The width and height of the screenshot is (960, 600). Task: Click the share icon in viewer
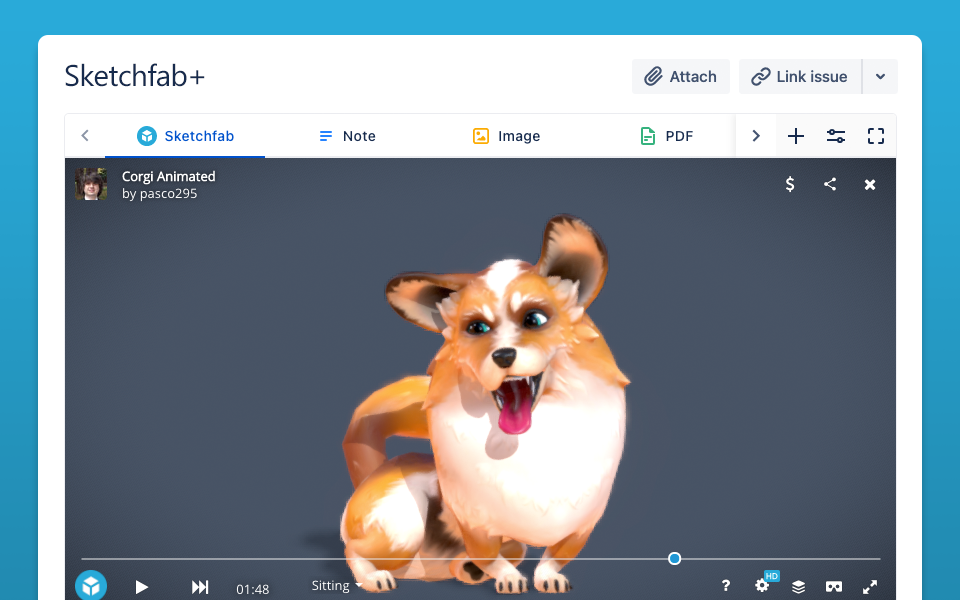point(830,184)
